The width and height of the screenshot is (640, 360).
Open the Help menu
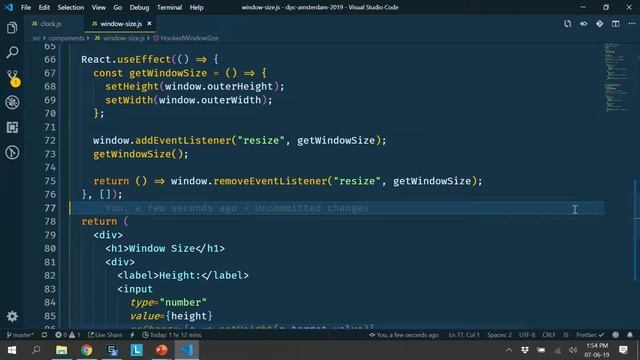tap(196, 7)
